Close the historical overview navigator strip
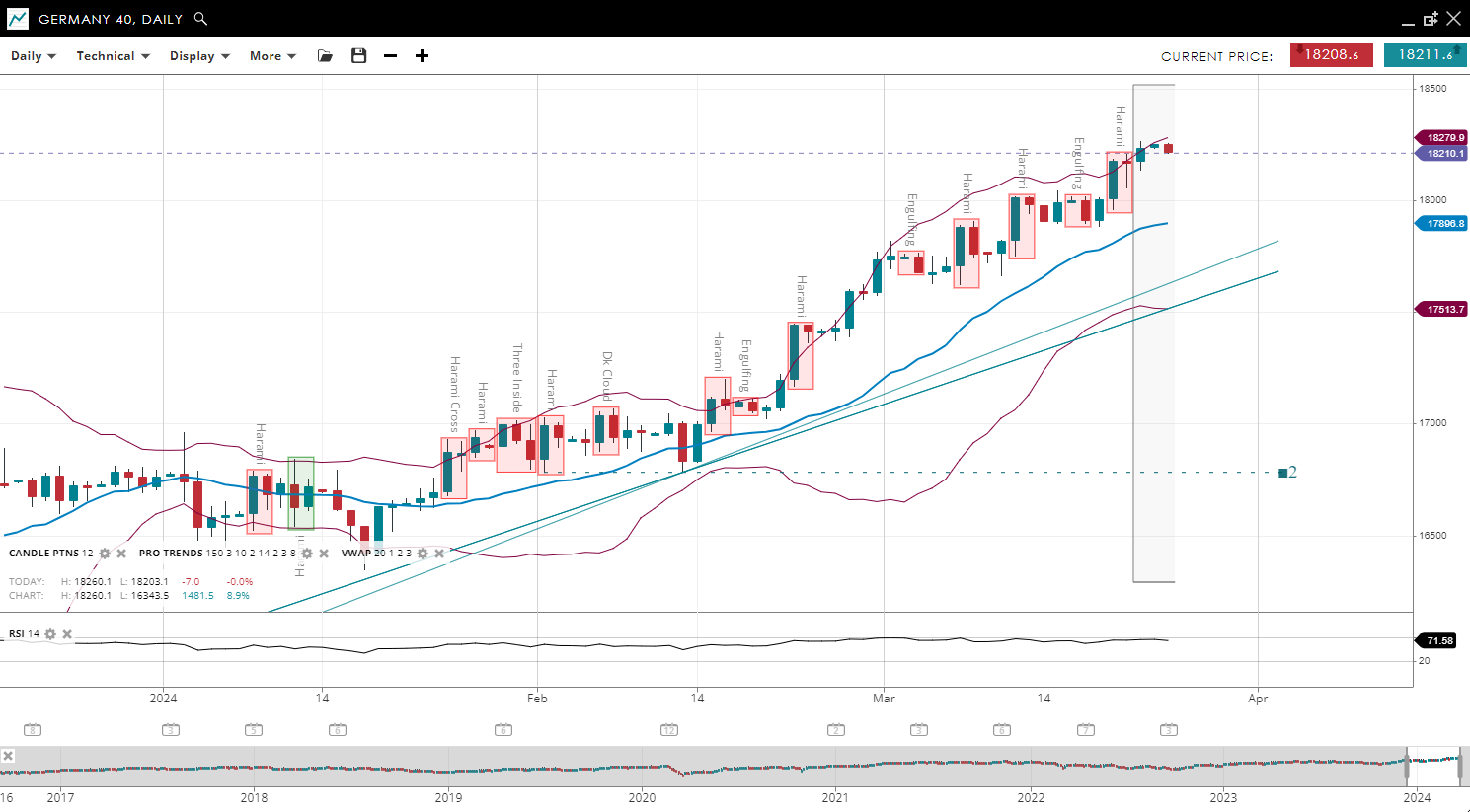1470x812 pixels. [8, 756]
